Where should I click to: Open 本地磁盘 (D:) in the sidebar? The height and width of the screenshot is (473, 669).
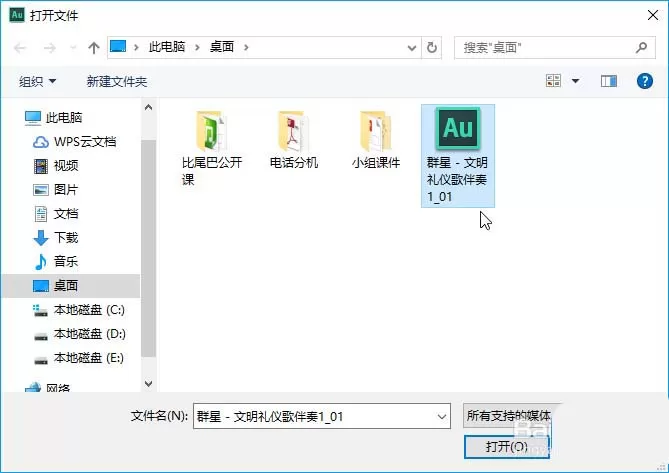pyautogui.click(x=79, y=334)
